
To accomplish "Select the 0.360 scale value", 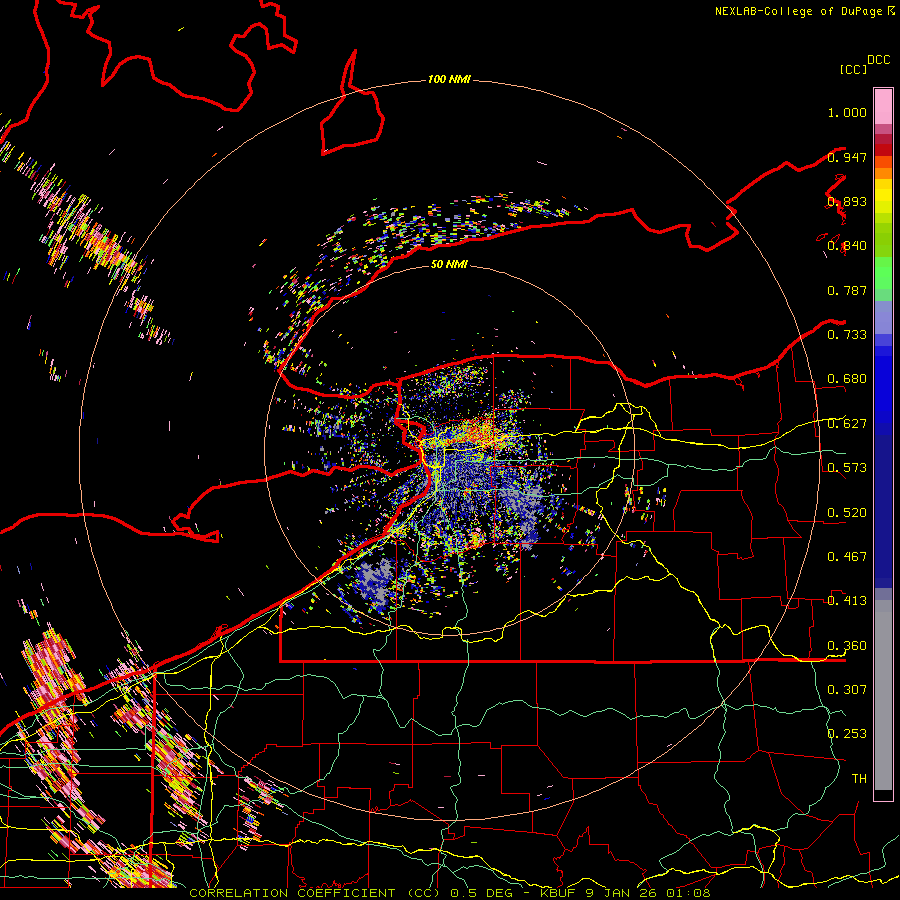I will click(847, 646).
